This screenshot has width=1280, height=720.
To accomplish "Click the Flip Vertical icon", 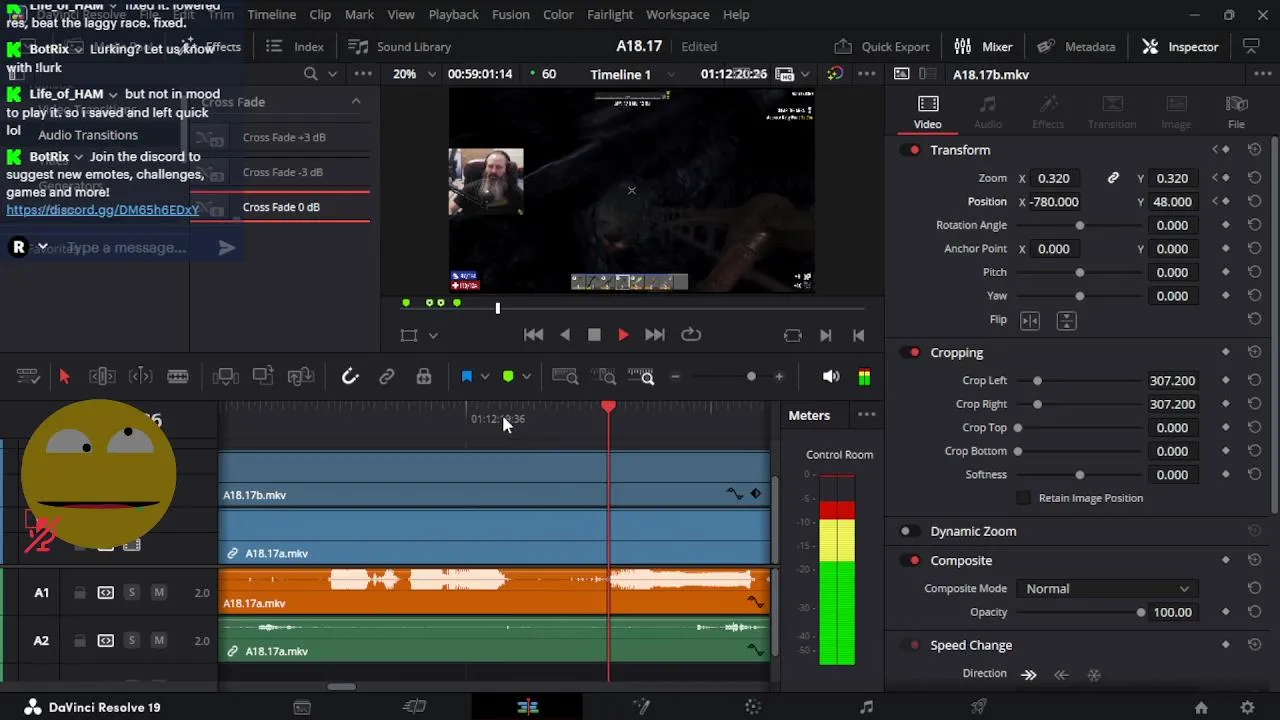I will [x=1066, y=320].
